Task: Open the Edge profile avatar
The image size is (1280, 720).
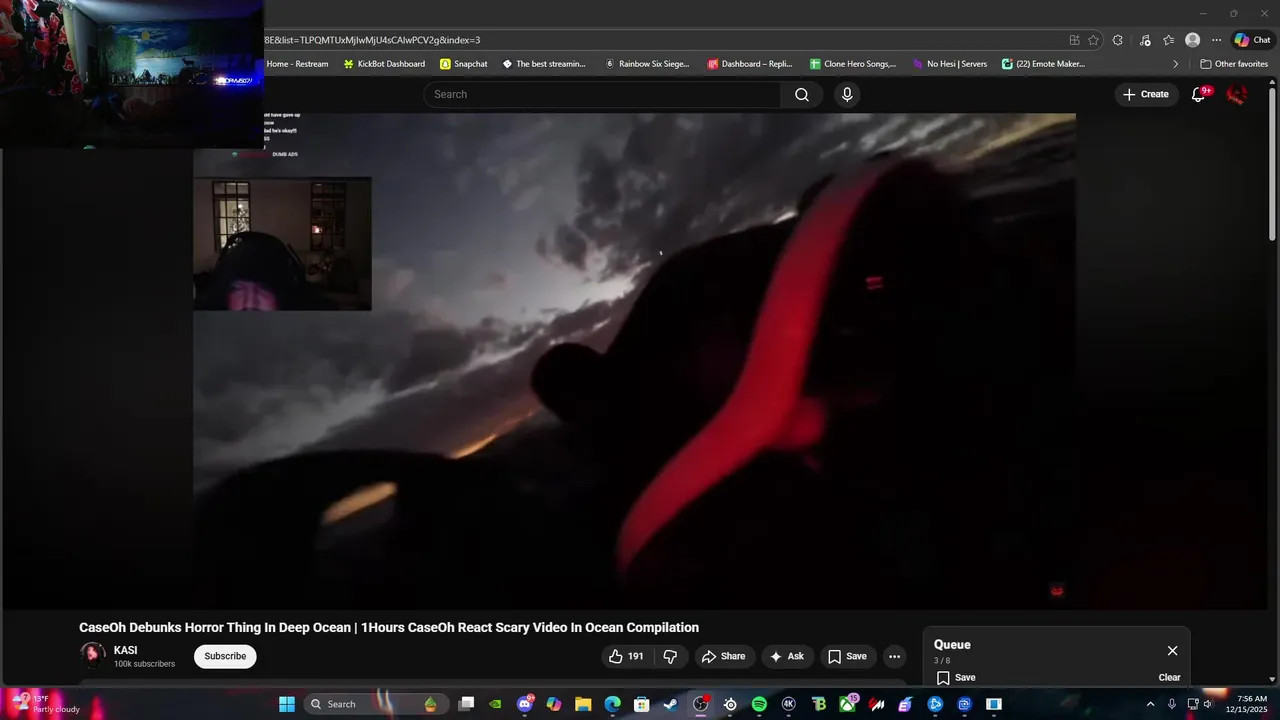Action: [1192, 40]
